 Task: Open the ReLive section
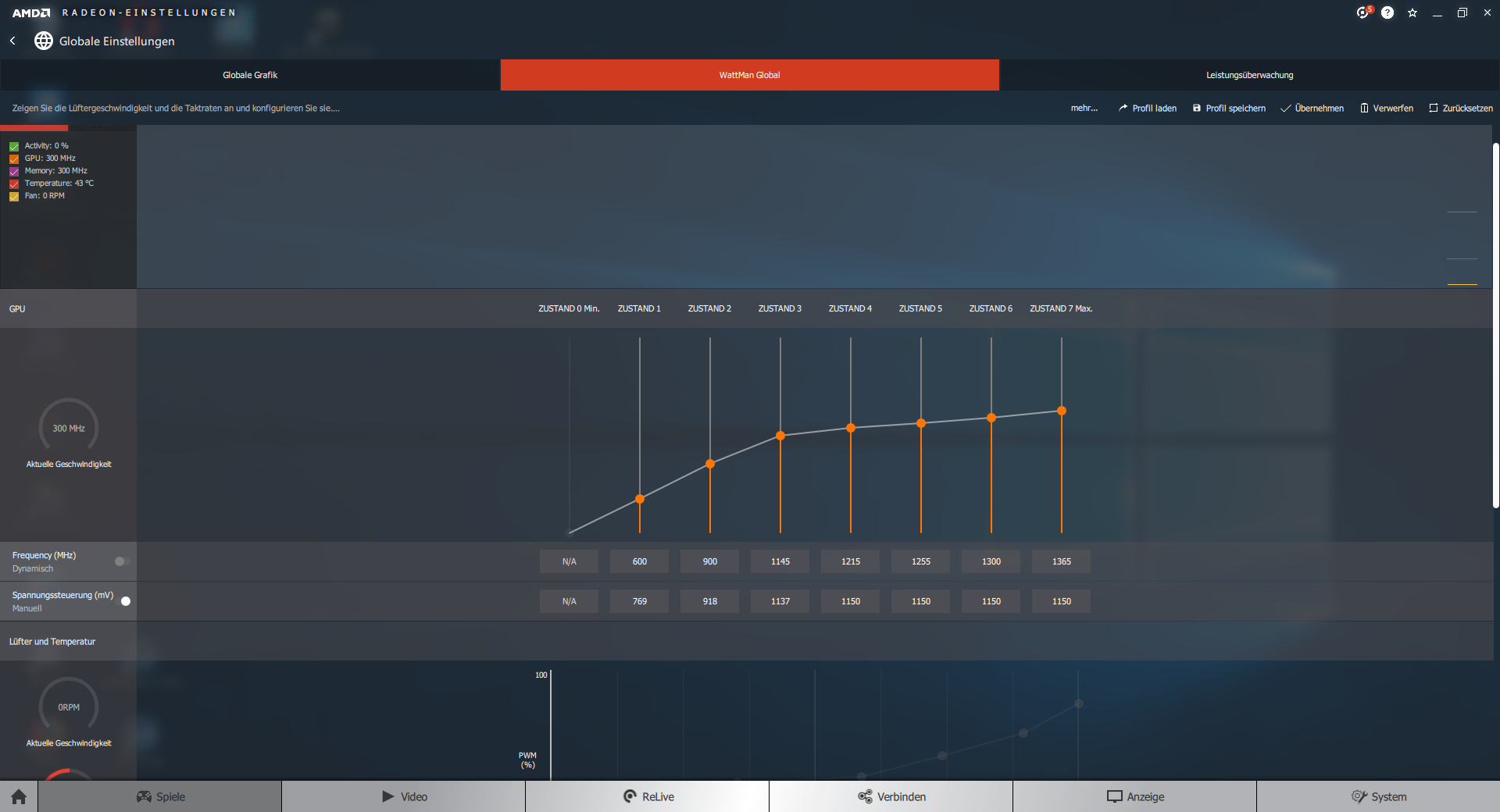tap(648, 796)
